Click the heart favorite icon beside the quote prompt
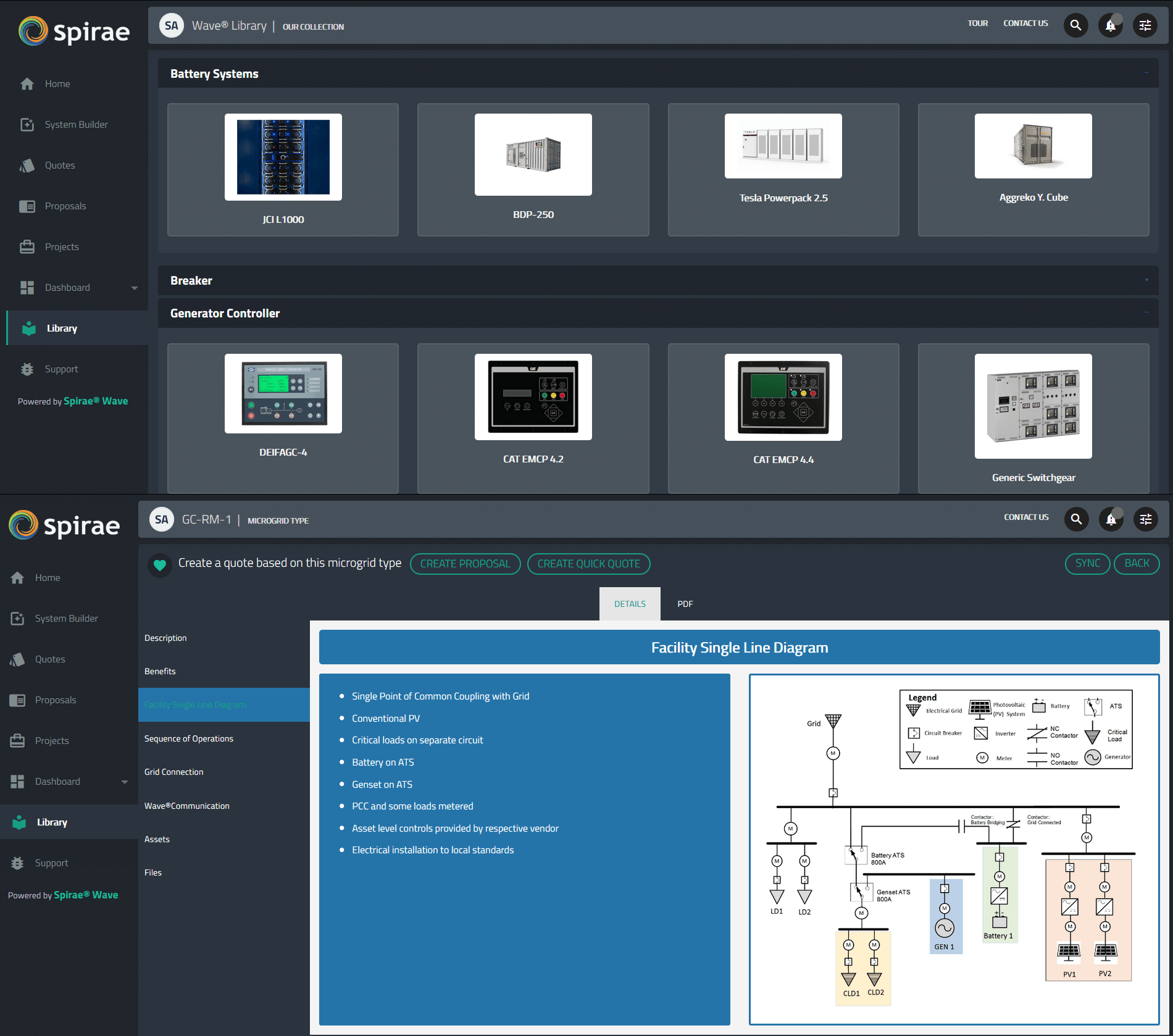The height and width of the screenshot is (1036, 1173). (x=160, y=564)
